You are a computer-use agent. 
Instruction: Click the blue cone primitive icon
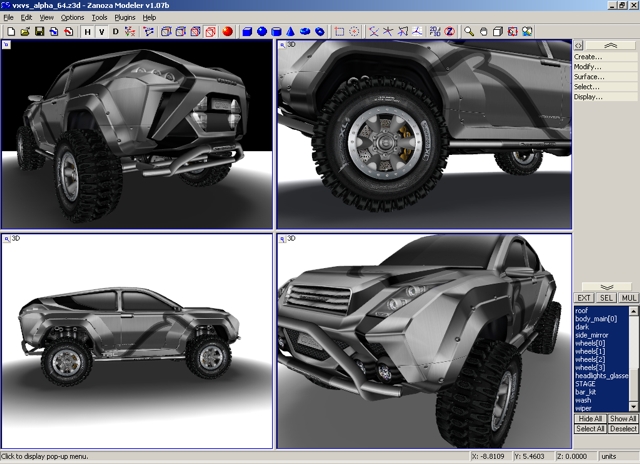pyautogui.click(x=290, y=32)
